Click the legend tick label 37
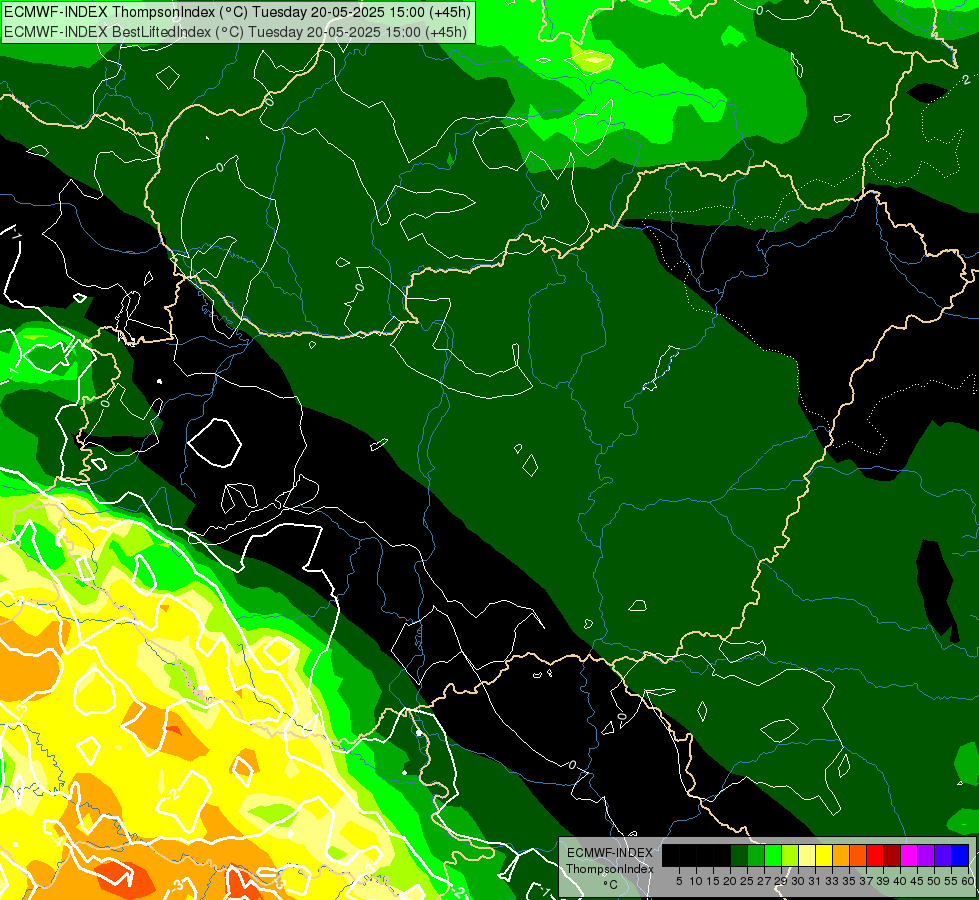 tap(867, 881)
